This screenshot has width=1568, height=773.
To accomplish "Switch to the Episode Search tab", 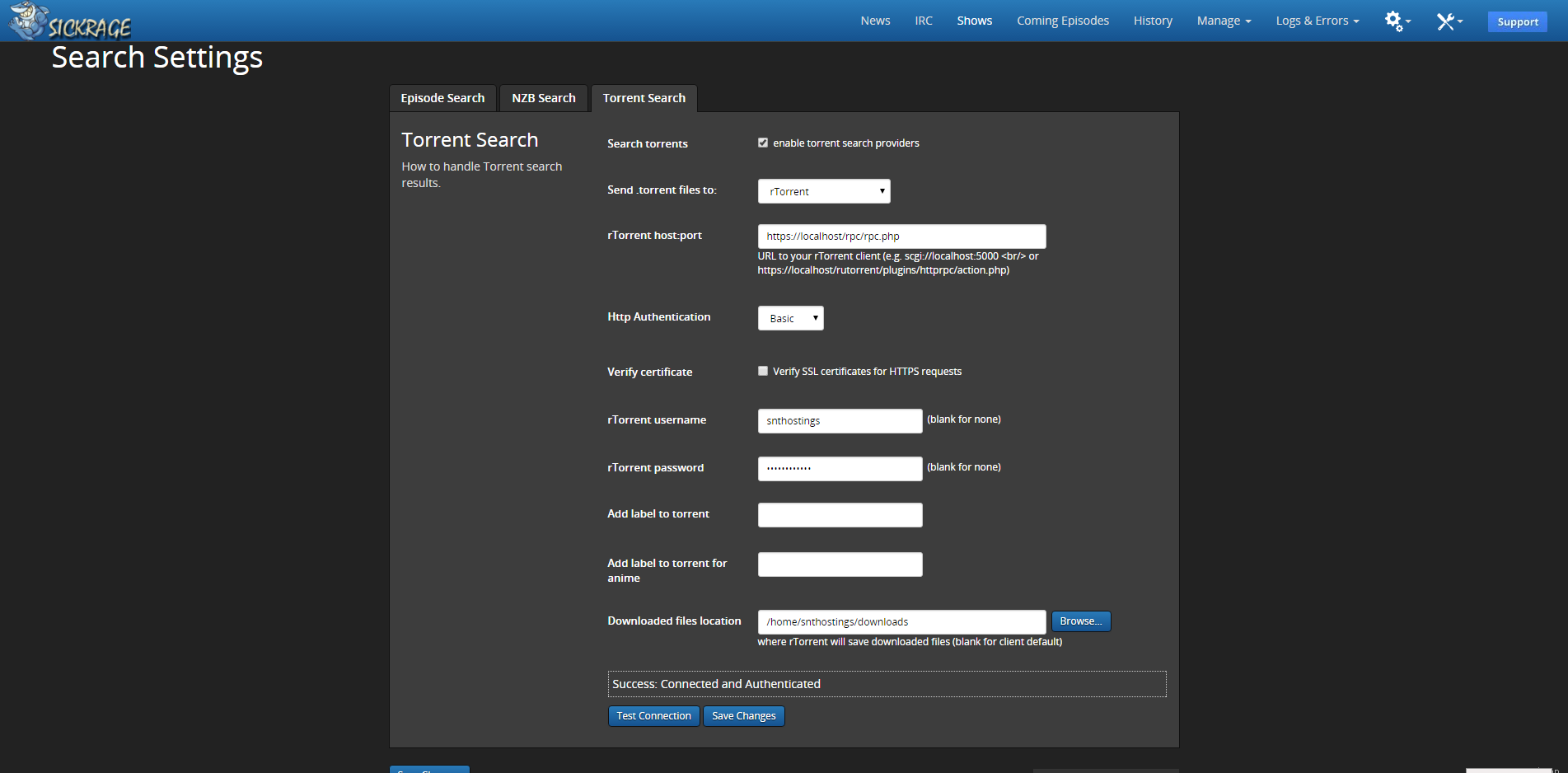I will [x=442, y=98].
